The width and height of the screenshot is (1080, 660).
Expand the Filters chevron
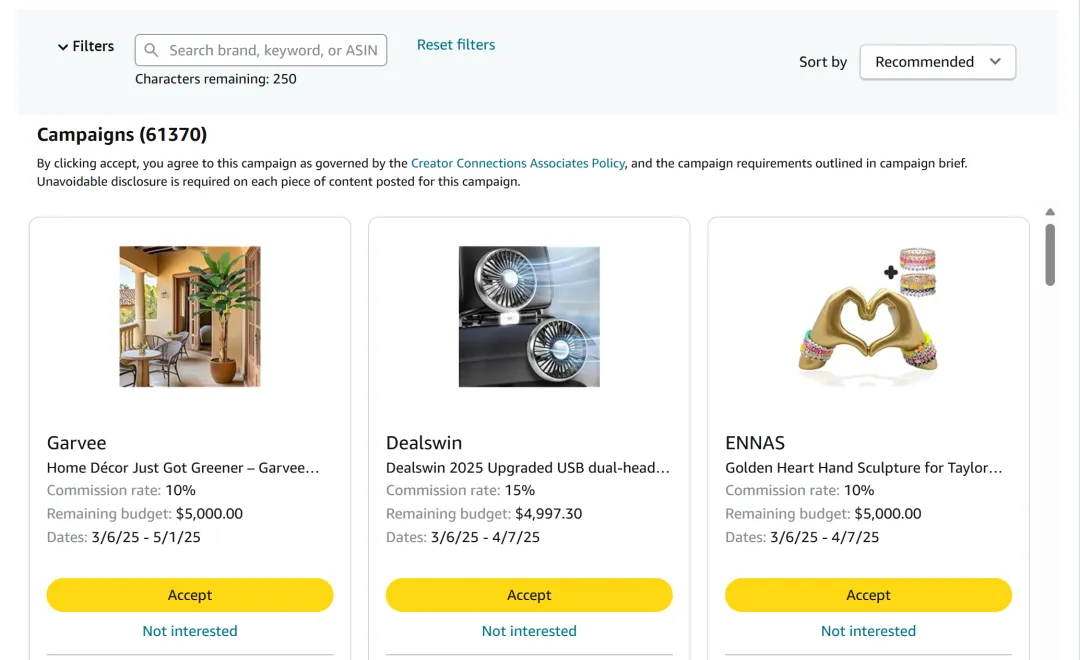point(63,47)
